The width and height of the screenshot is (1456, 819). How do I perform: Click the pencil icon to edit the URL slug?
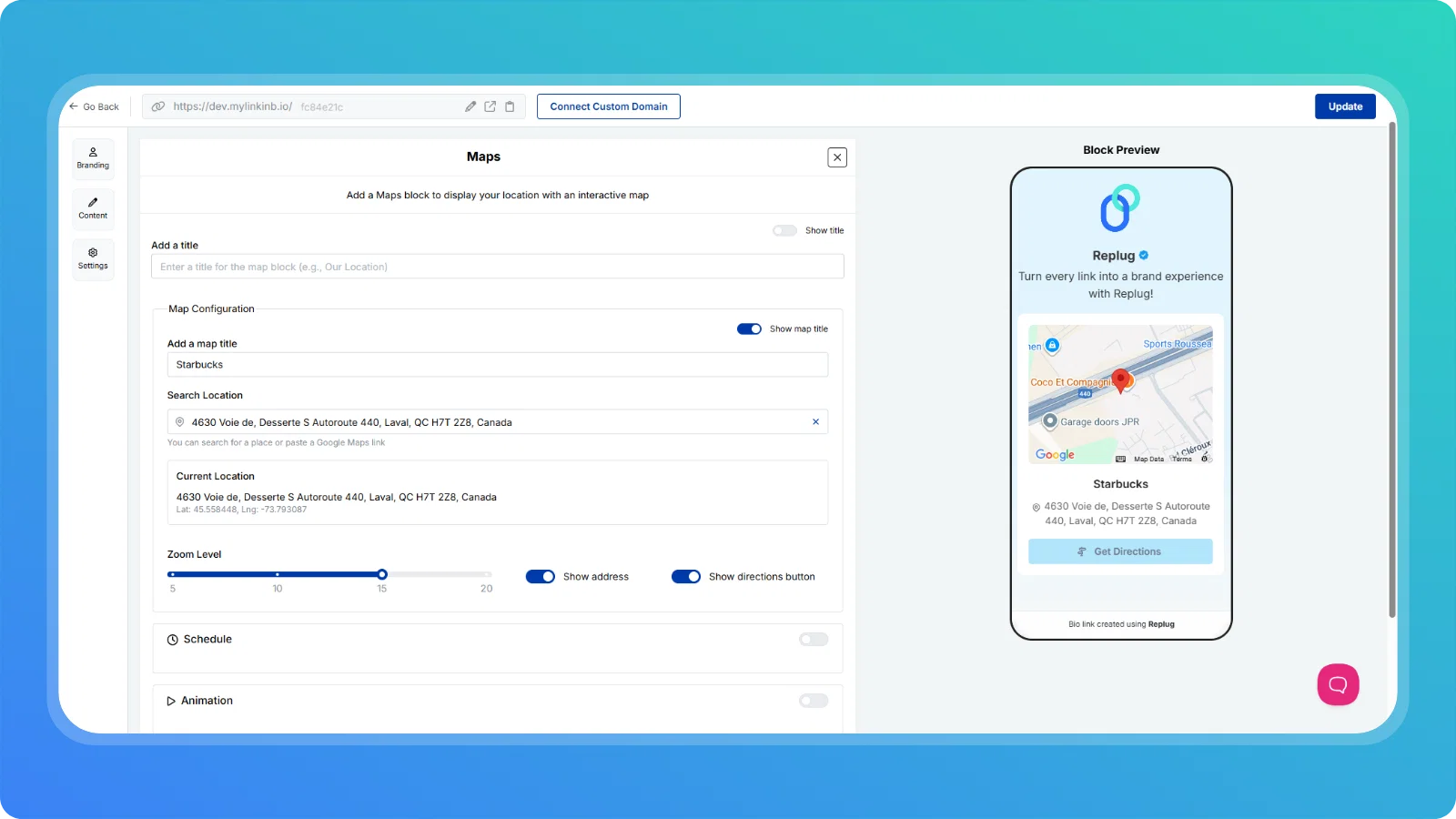470,106
